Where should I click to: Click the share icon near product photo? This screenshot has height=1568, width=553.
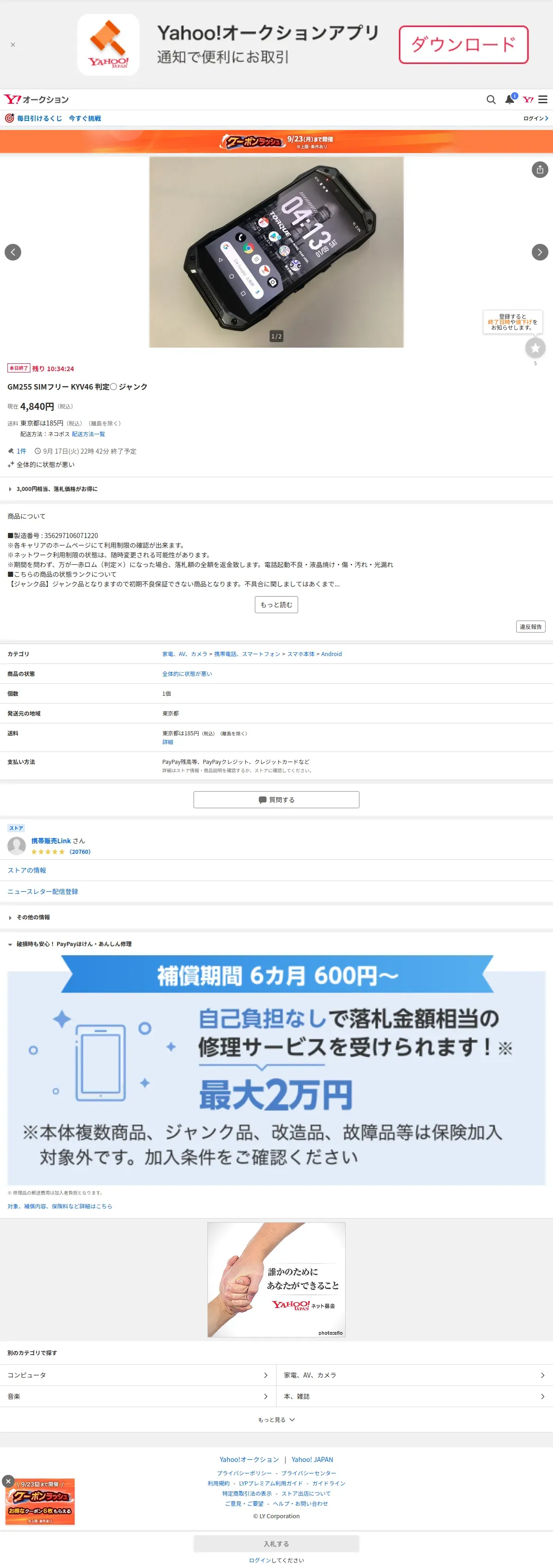pos(540,169)
